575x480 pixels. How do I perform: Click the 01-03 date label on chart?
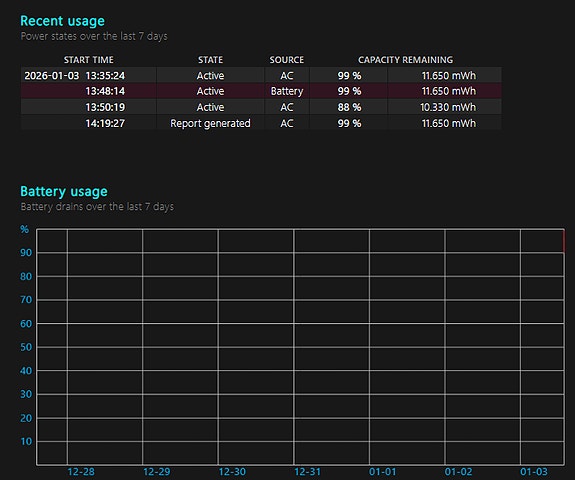tap(534, 472)
